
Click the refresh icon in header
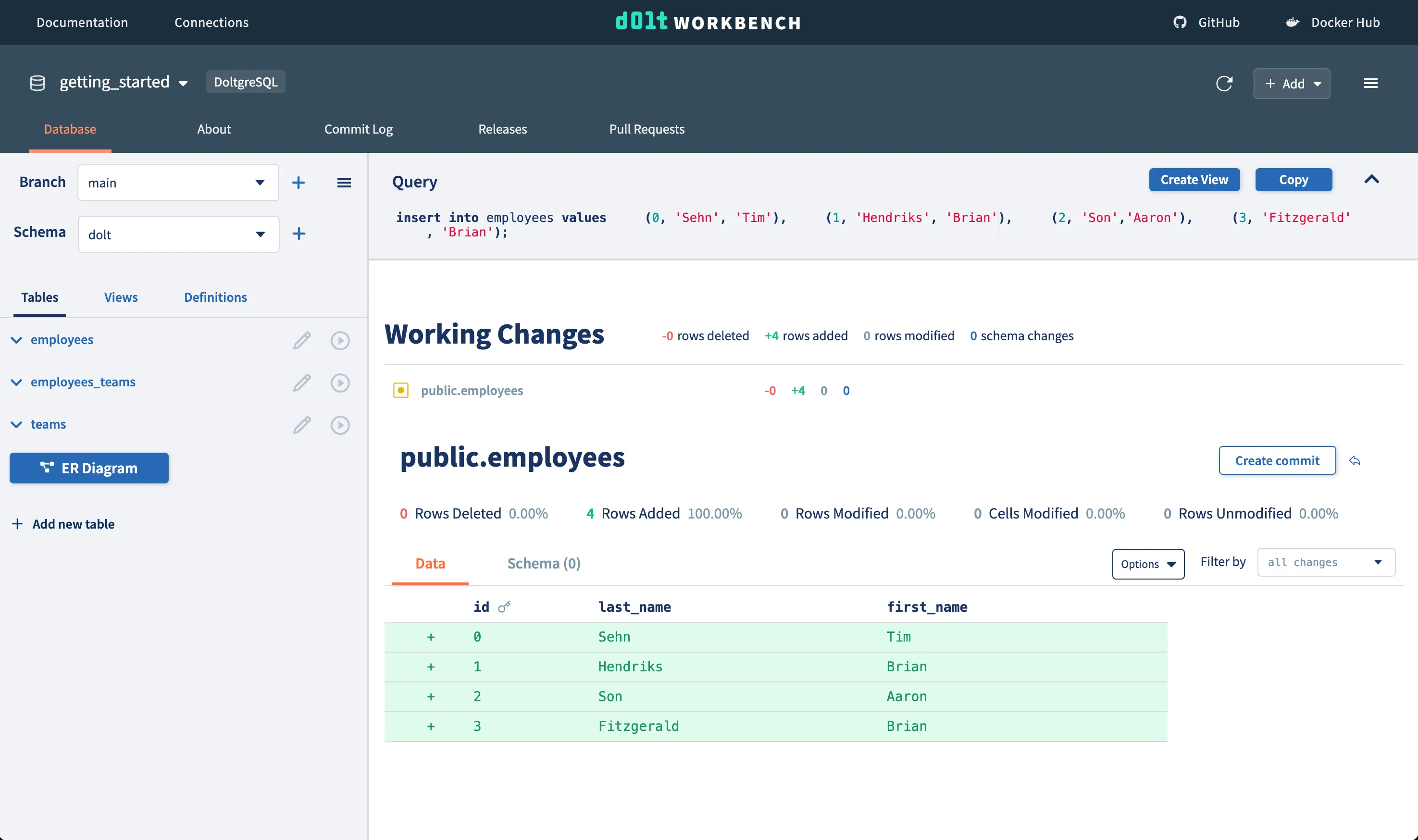1224,84
